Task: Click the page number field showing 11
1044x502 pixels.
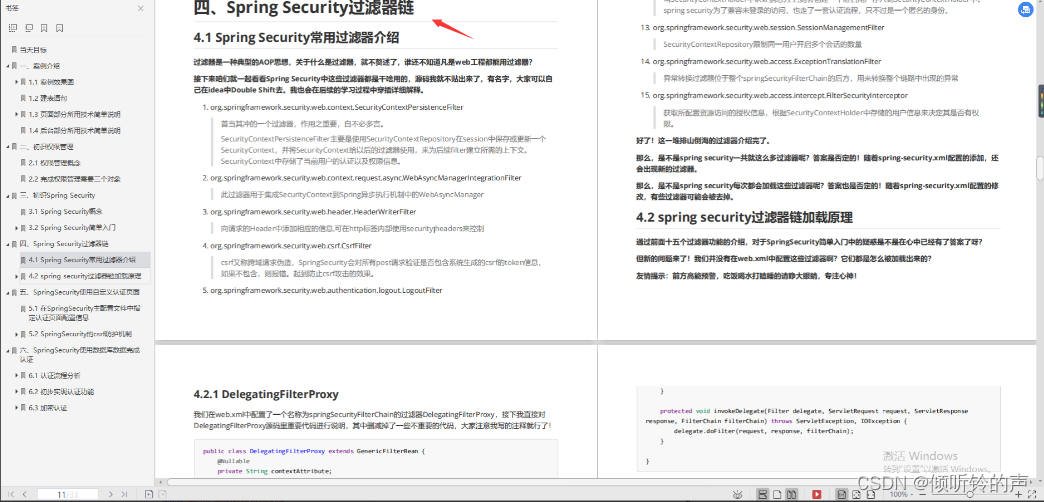Action: pyautogui.click(x=68, y=494)
